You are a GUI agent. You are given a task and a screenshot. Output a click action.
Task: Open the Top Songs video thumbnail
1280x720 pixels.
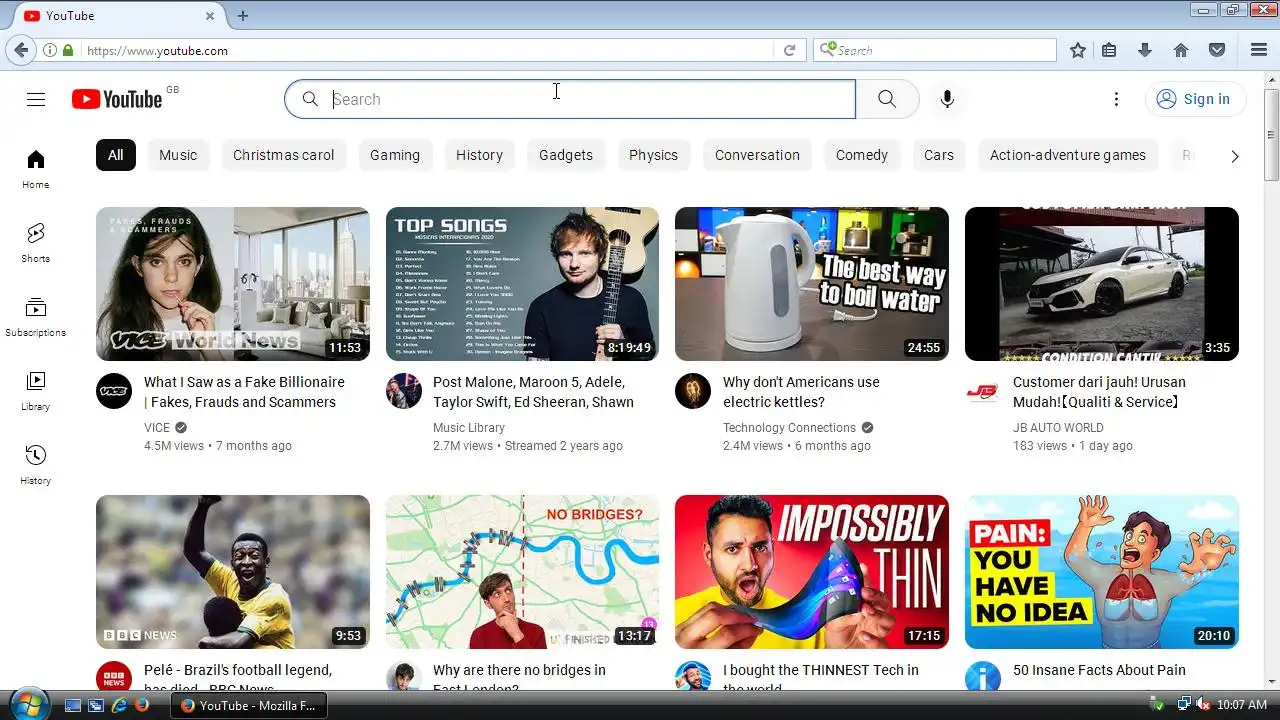tap(522, 284)
